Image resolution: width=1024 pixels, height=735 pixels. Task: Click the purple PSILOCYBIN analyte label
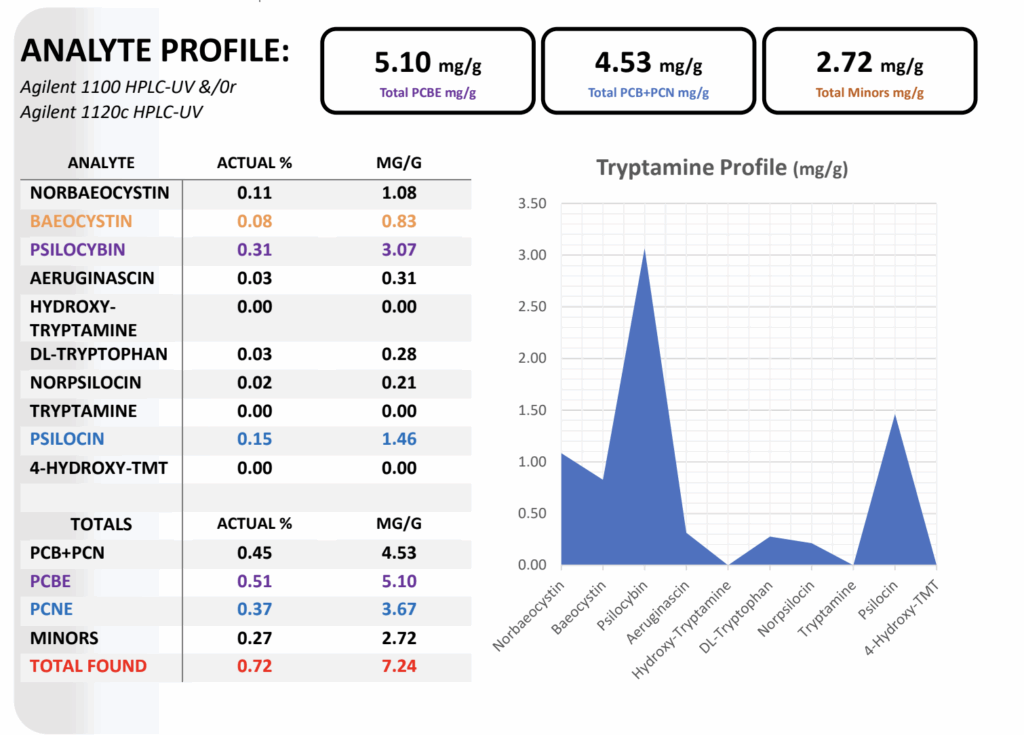tap(78, 249)
